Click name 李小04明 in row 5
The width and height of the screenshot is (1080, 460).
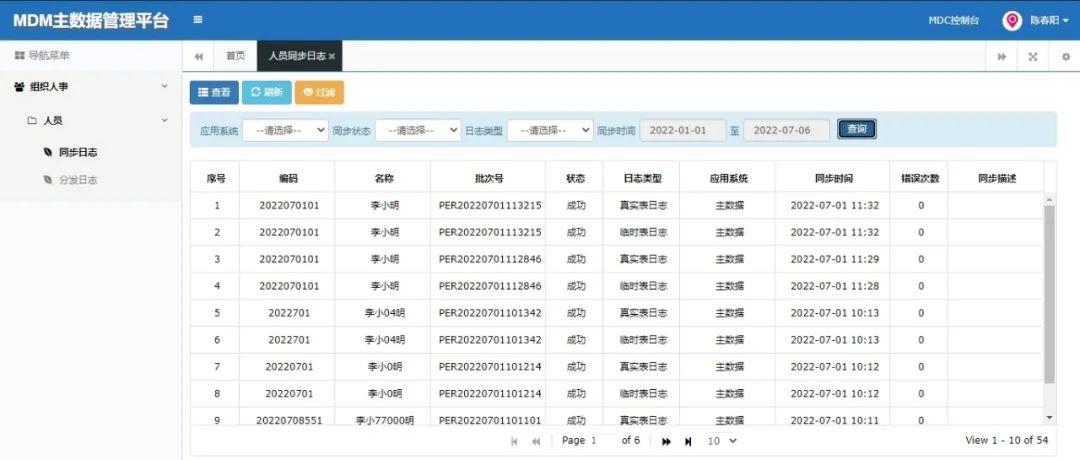click(x=384, y=313)
